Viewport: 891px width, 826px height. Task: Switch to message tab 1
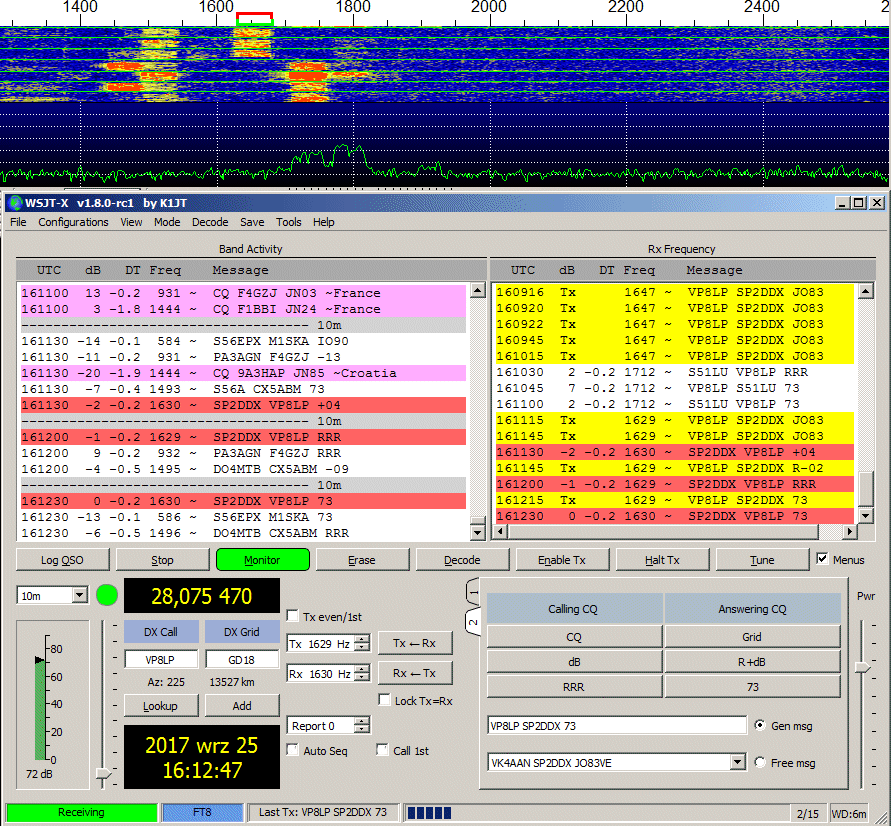point(473,593)
